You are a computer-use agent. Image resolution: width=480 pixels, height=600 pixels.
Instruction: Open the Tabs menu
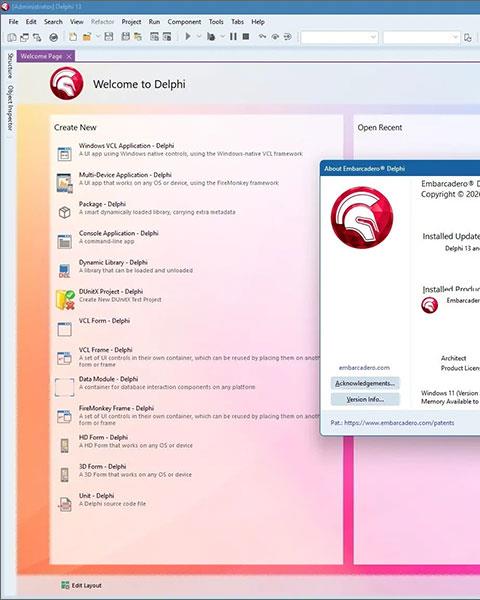click(237, 22)
